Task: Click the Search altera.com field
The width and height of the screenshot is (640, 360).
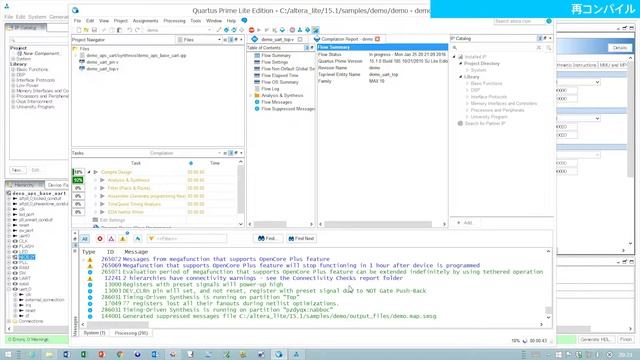Action: coord(519,21)
